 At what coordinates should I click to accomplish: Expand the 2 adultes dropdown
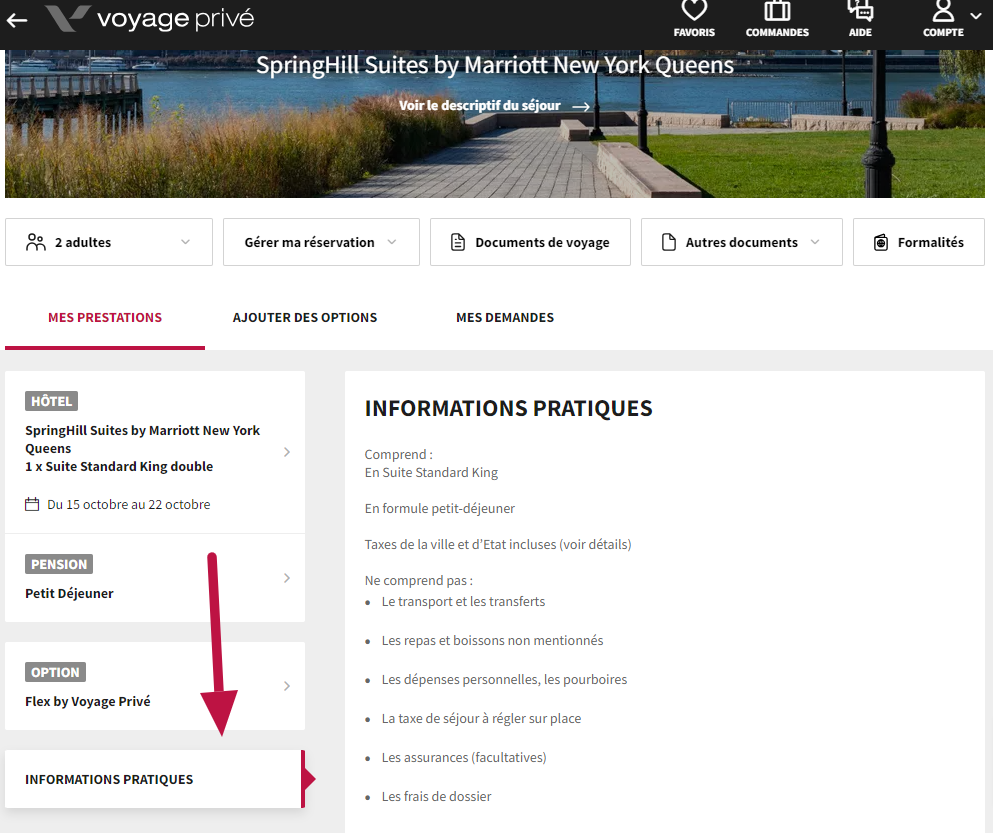[109, 242]
